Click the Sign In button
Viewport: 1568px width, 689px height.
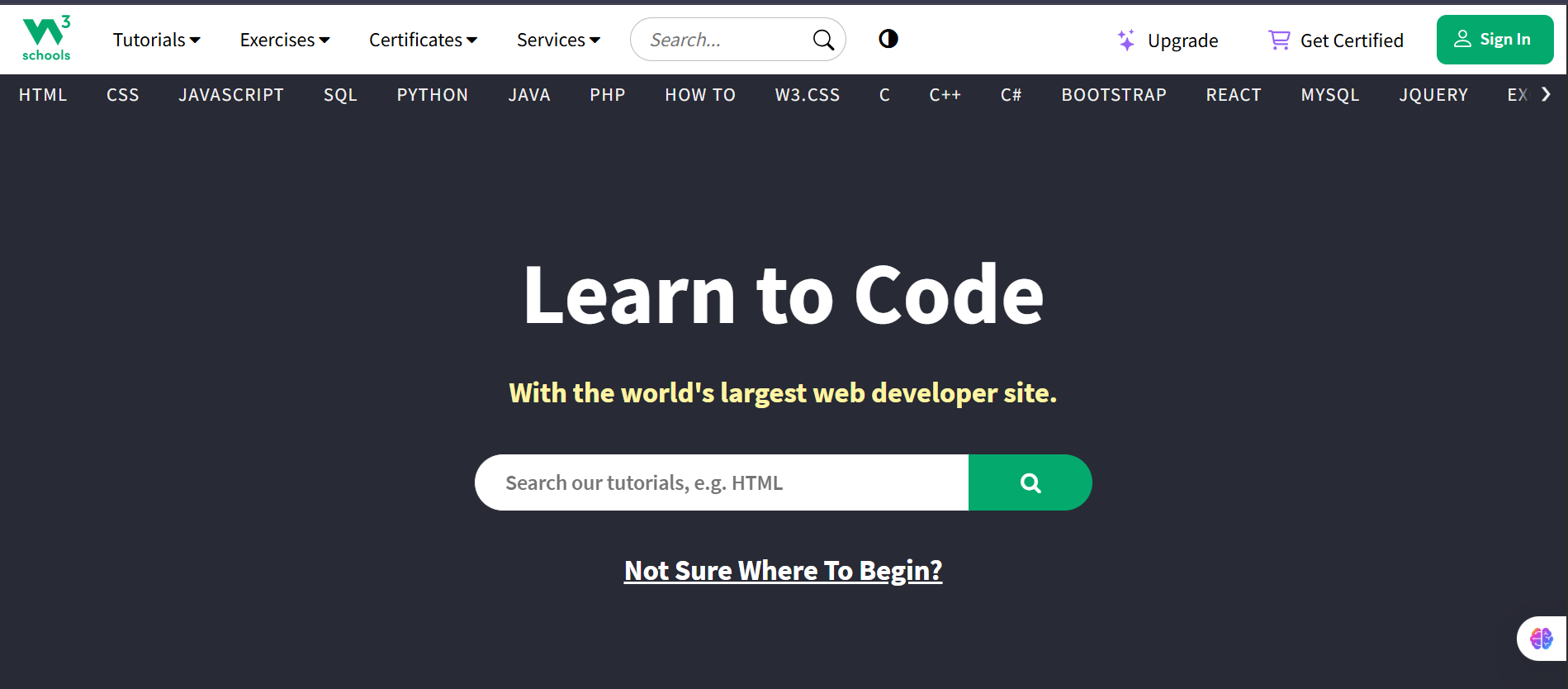1495,39
